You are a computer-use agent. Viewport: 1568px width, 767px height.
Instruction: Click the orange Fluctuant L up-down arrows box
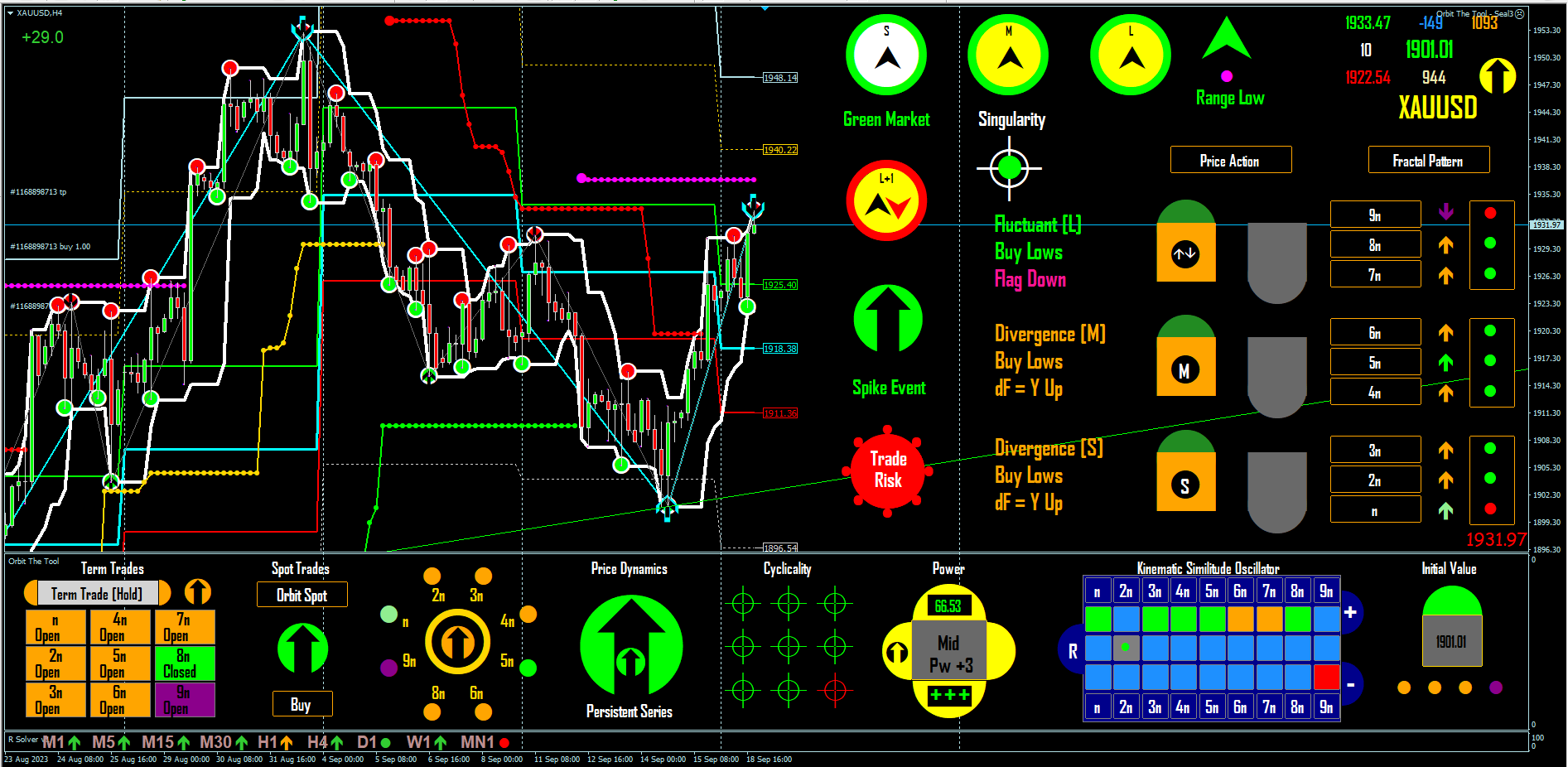point(1185,253)
